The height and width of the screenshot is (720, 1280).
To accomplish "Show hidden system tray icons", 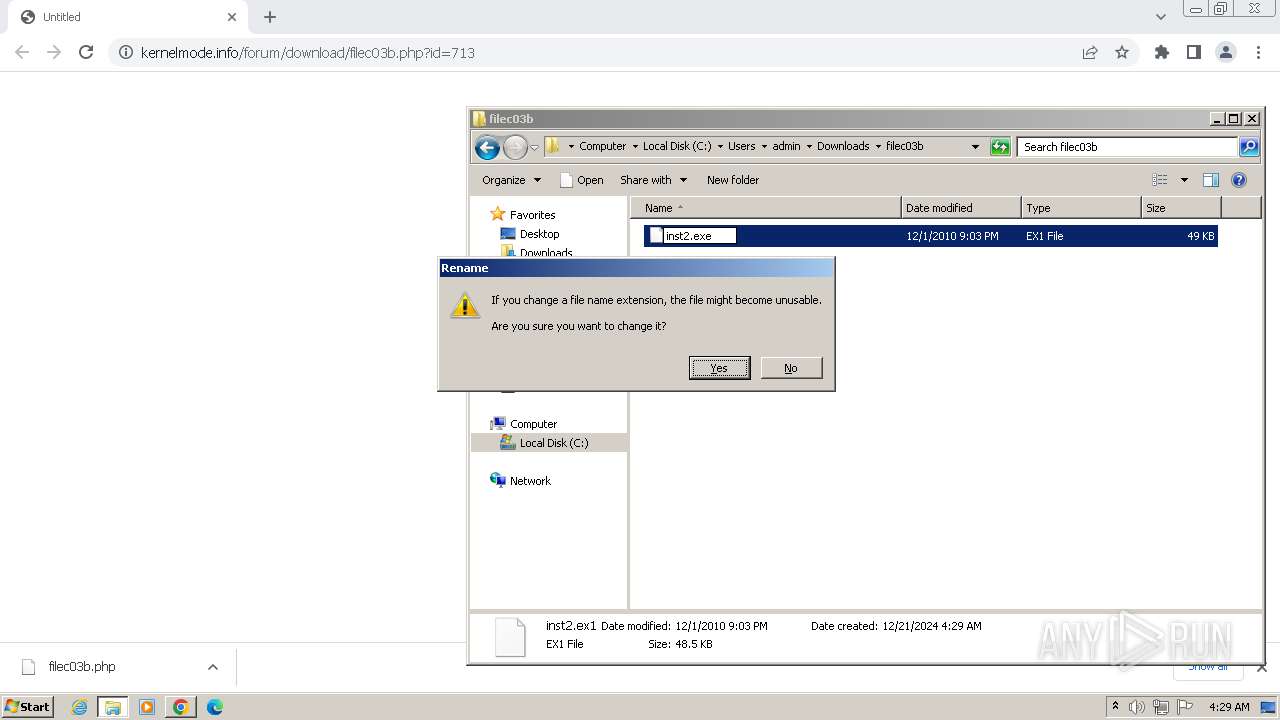I will coord(1115,706).
